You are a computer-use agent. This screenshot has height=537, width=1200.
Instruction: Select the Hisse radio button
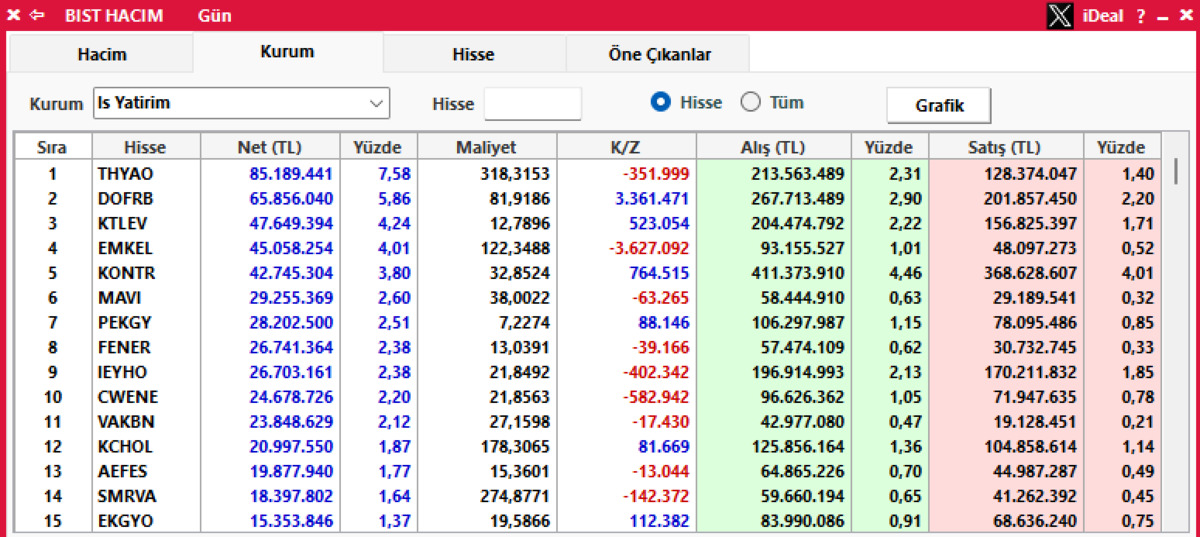click(660, 102)
